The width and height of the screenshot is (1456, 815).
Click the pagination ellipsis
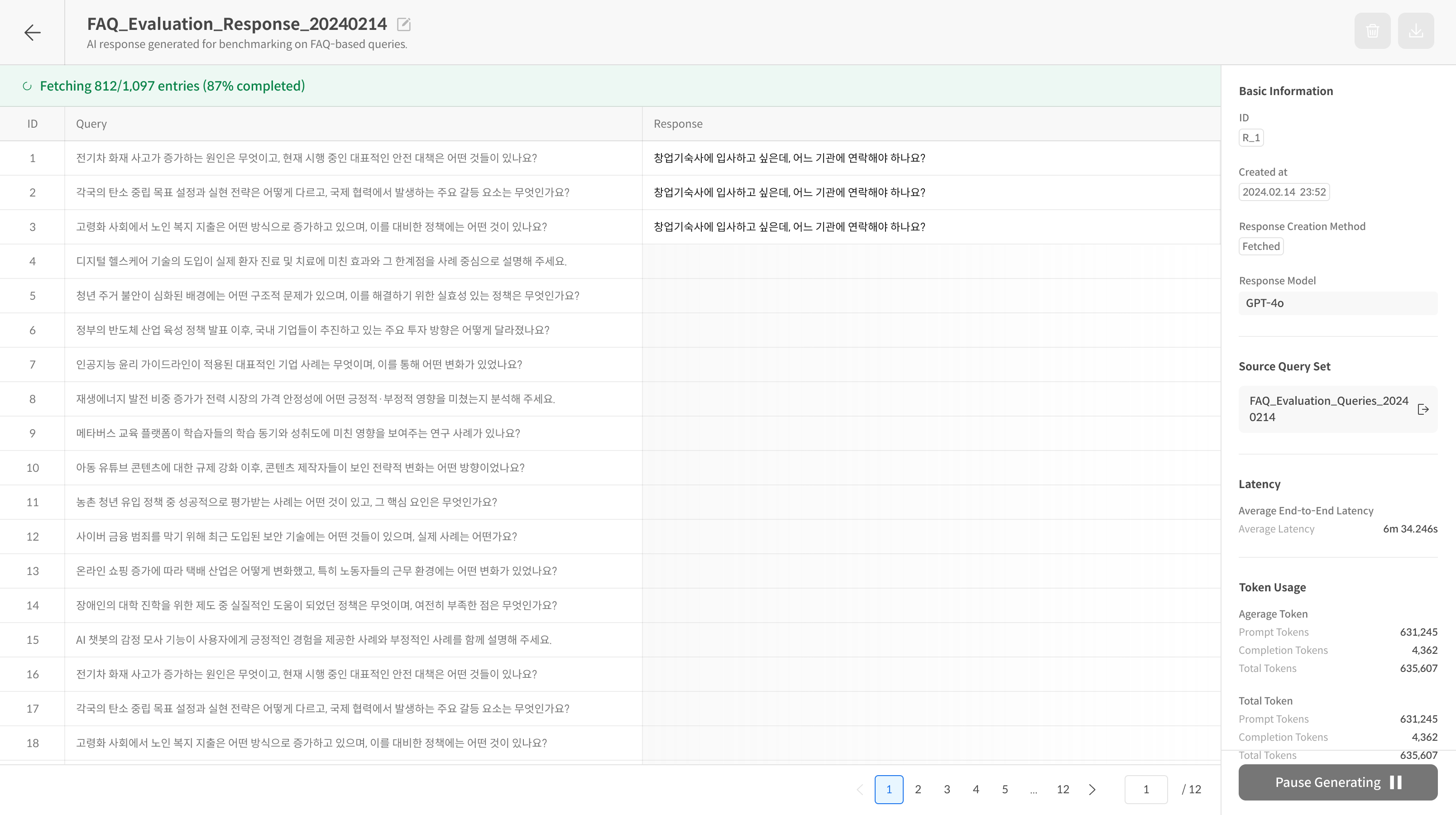pyautogui.click(x=1033, y=790)
